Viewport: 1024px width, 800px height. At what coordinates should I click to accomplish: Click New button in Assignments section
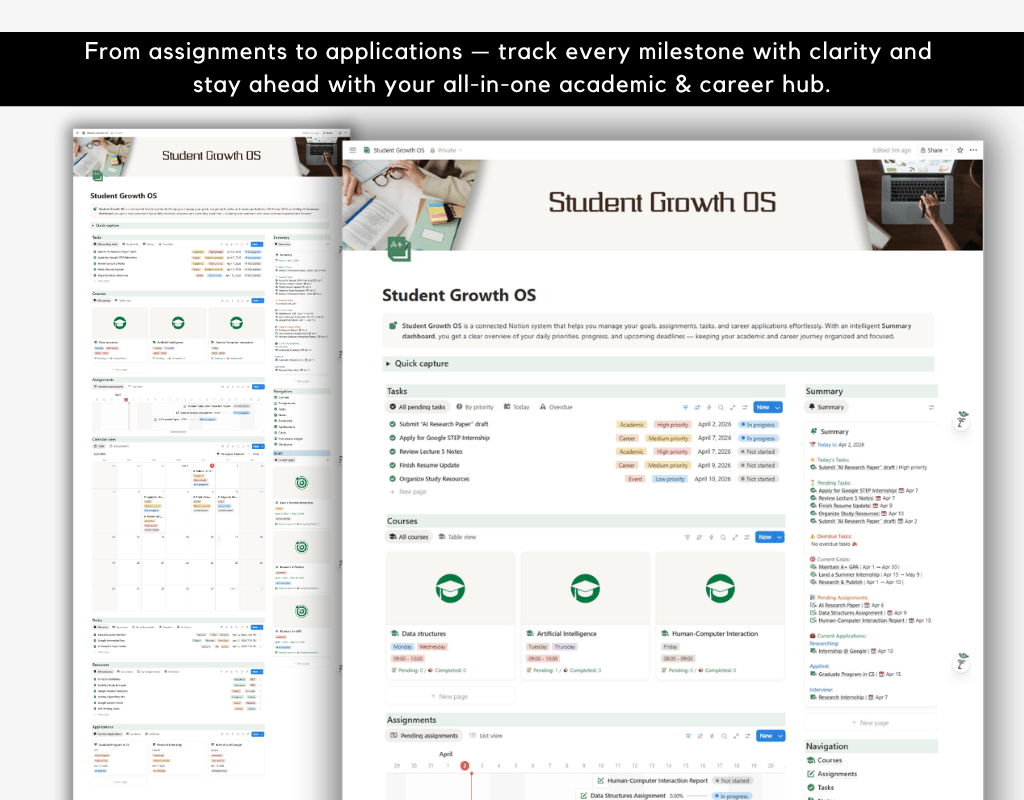[765, 735]
